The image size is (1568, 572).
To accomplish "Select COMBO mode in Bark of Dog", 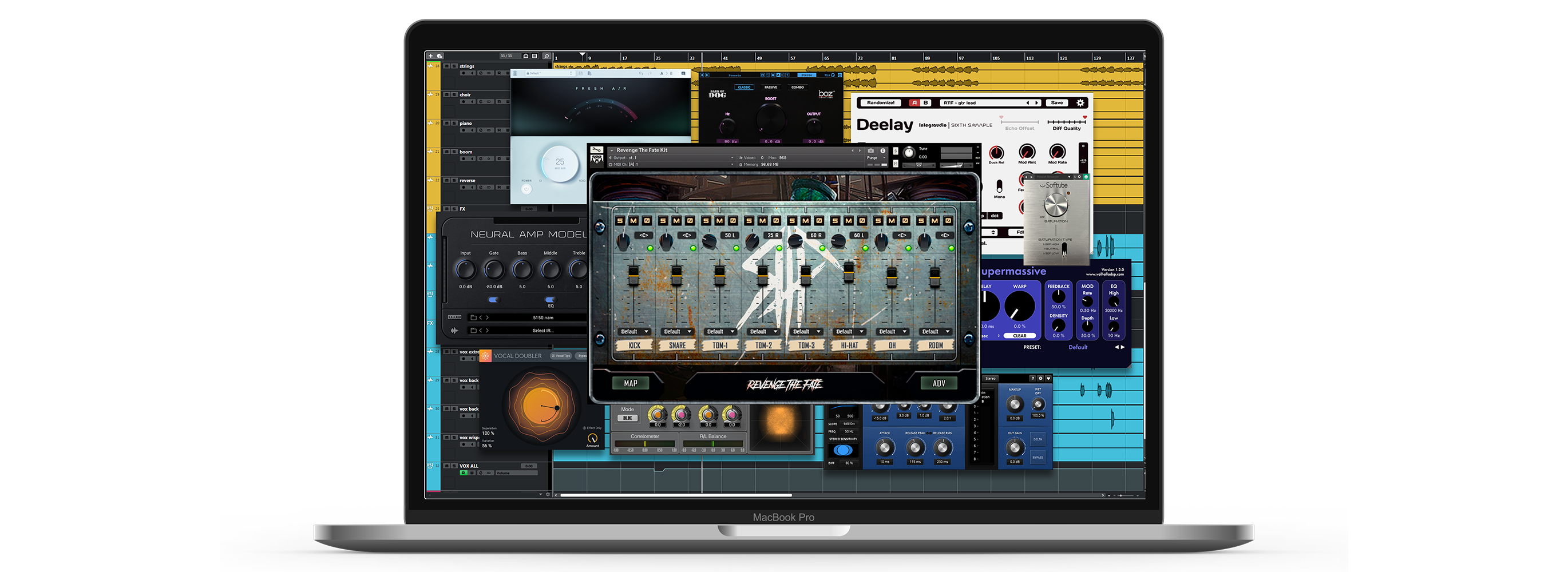I will [797, 87].
